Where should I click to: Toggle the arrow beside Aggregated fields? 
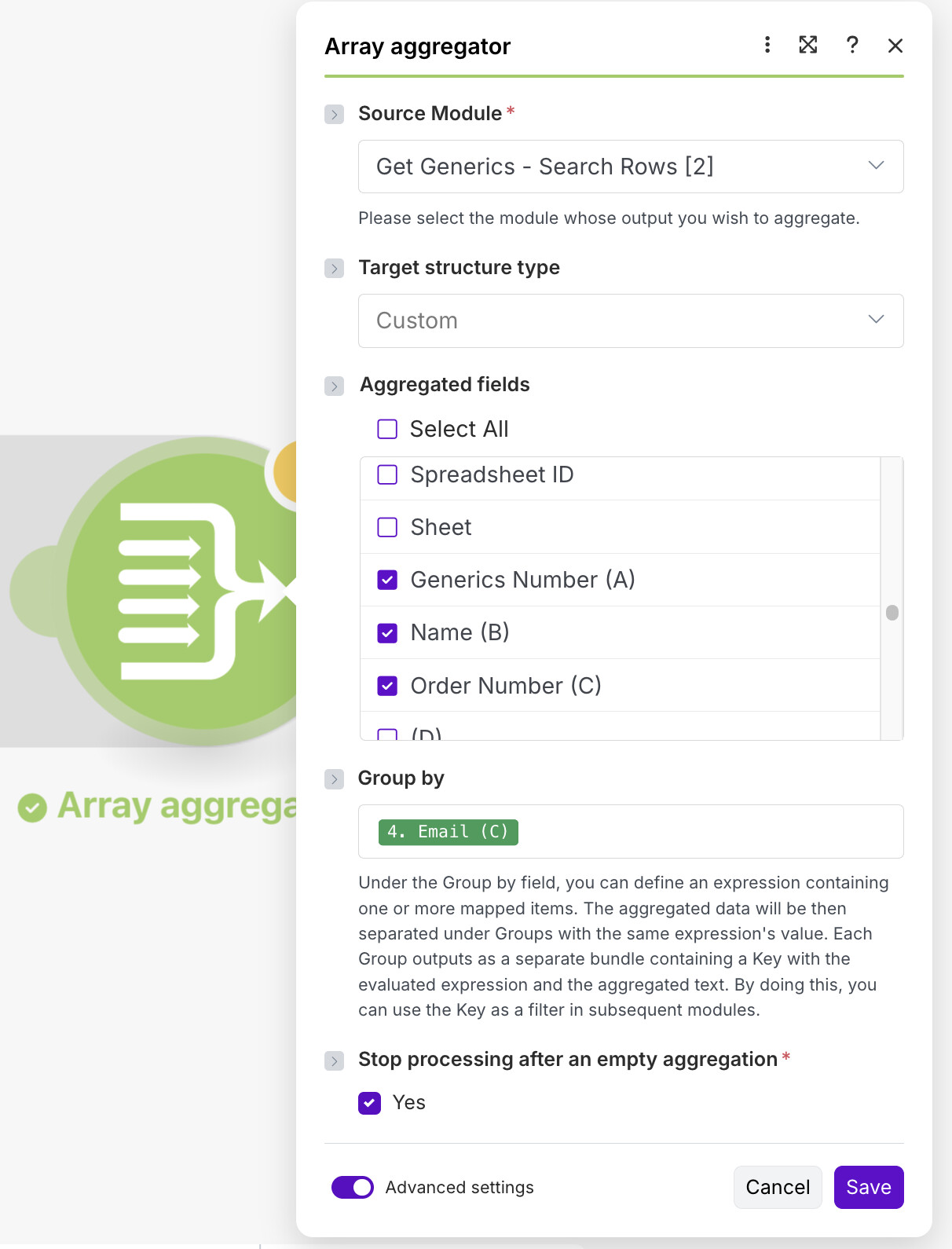pos(335,386)
